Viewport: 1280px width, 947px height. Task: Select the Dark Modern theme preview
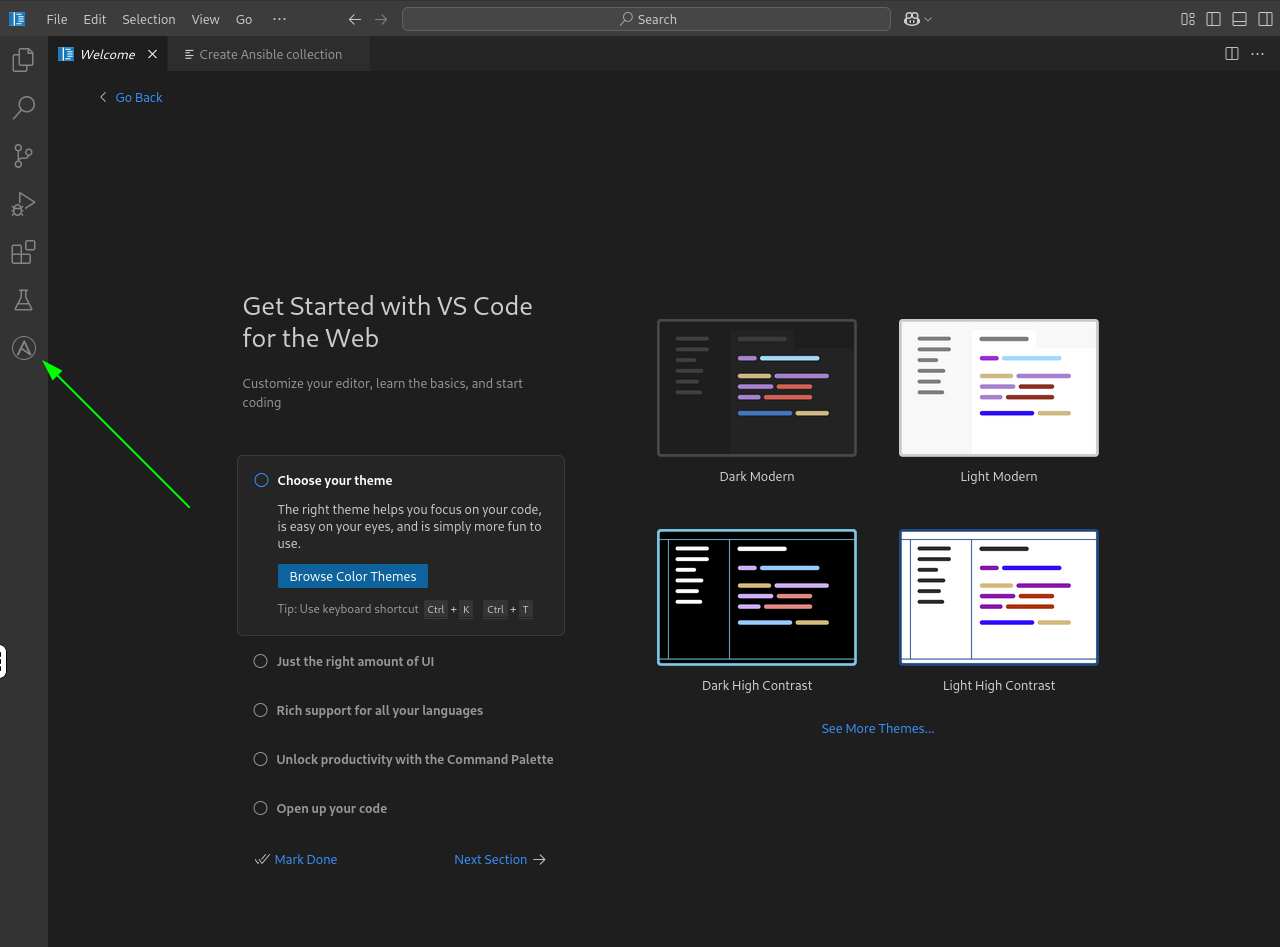[x=757, y=388]
